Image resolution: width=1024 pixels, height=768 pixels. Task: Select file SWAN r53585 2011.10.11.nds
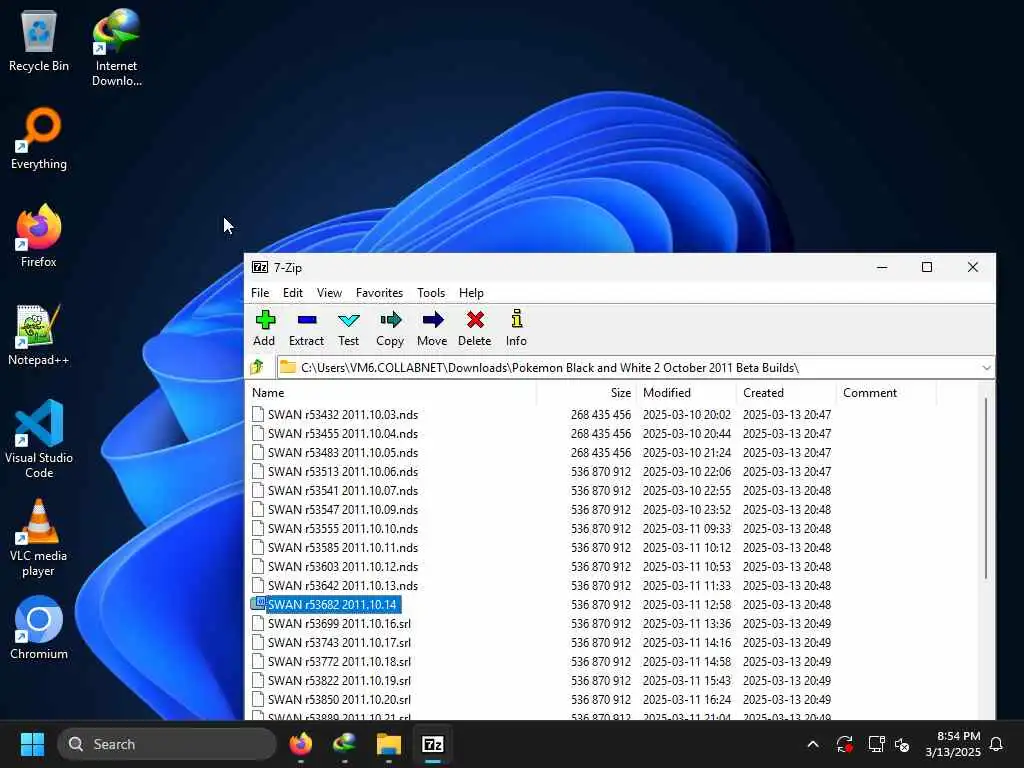(343, 547)
